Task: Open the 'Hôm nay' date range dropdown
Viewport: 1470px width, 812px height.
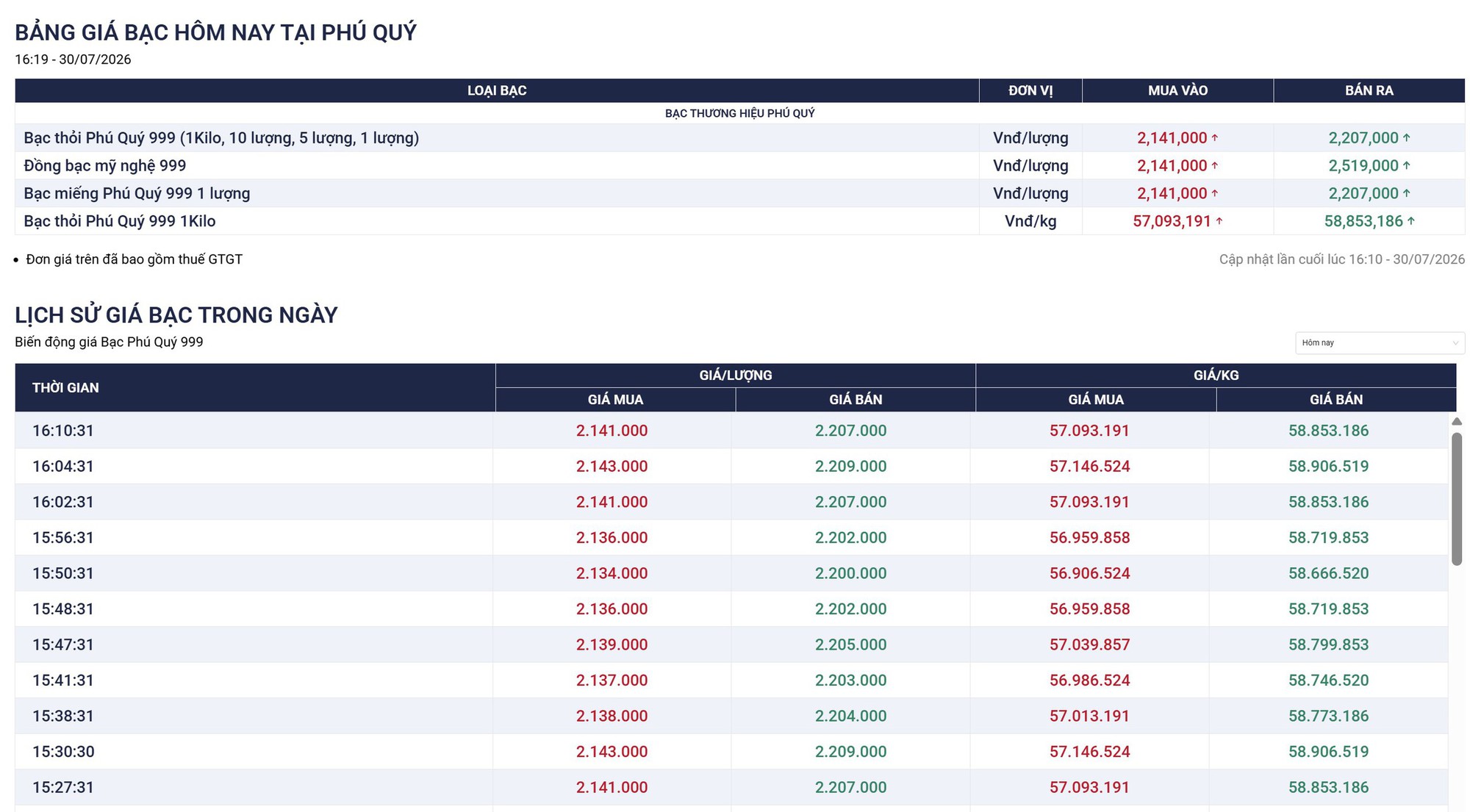Action: point(1379,343)
